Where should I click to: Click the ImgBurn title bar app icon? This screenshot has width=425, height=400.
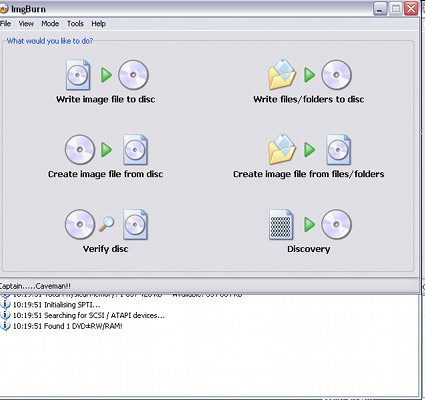tap(3, 9)
